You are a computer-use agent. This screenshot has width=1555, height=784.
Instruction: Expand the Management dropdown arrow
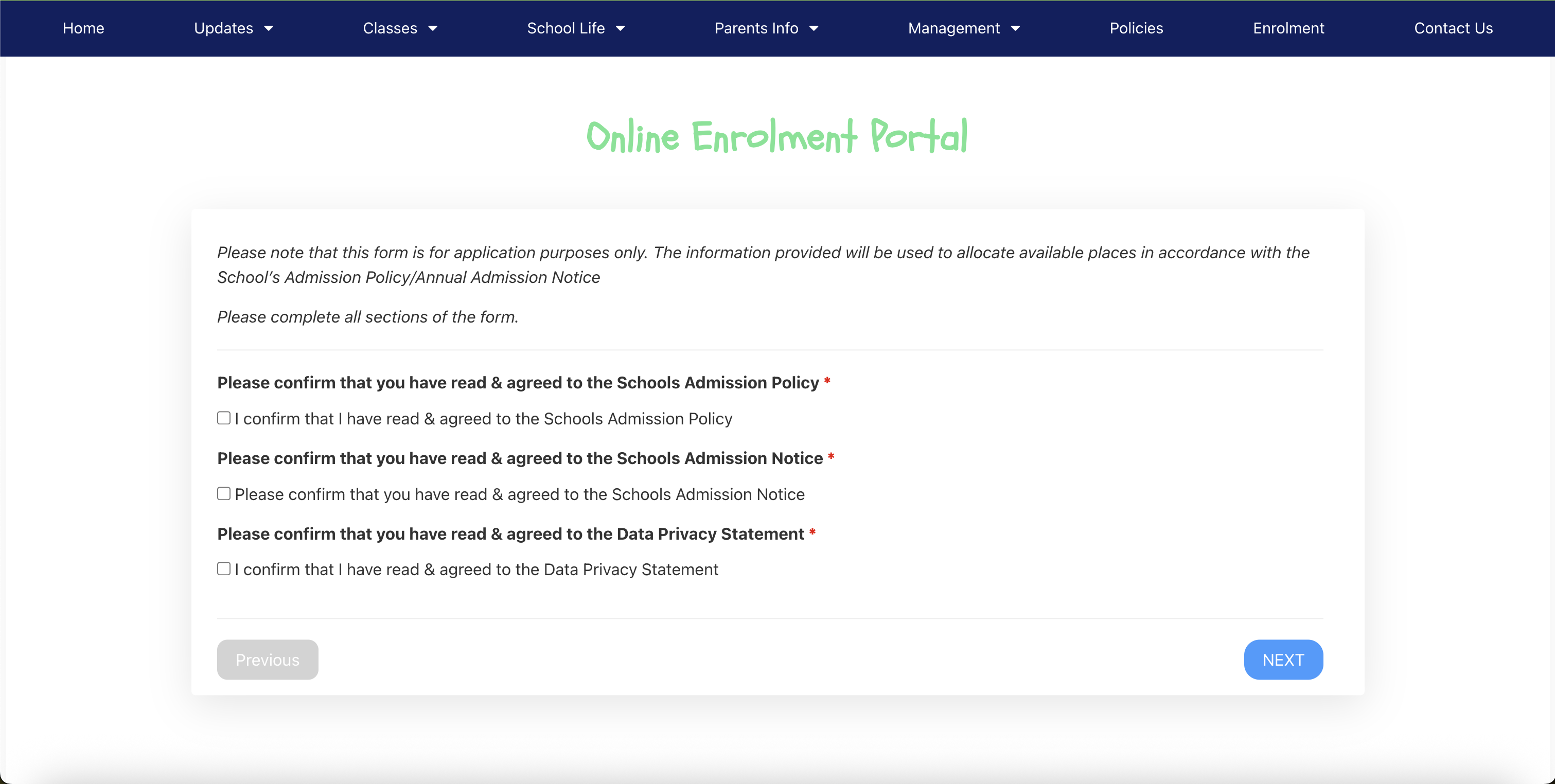[x=1015, y=28]
